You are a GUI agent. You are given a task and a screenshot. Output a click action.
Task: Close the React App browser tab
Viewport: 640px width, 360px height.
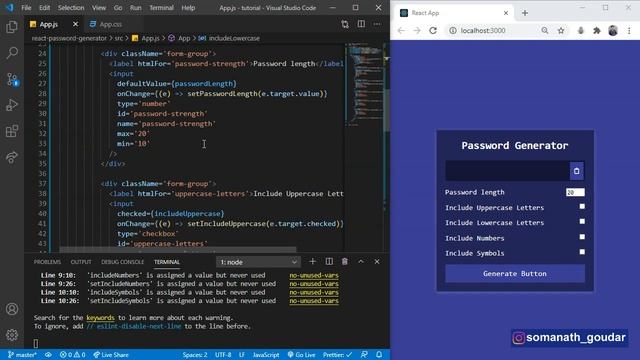coord(506,13)
